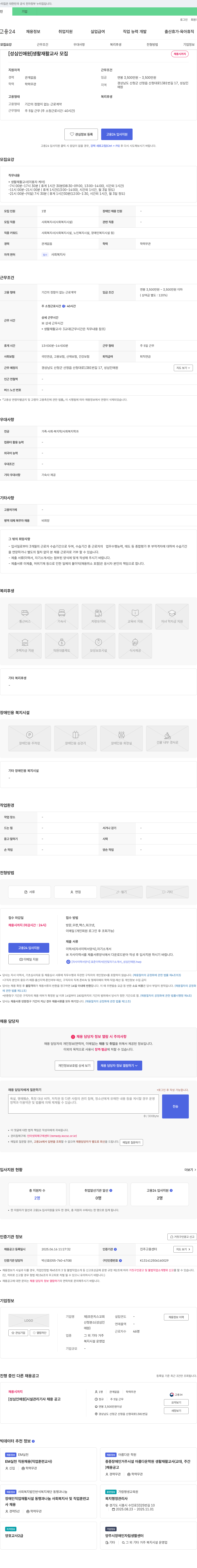Open the 실업급여 menu

tap(98, 32)
